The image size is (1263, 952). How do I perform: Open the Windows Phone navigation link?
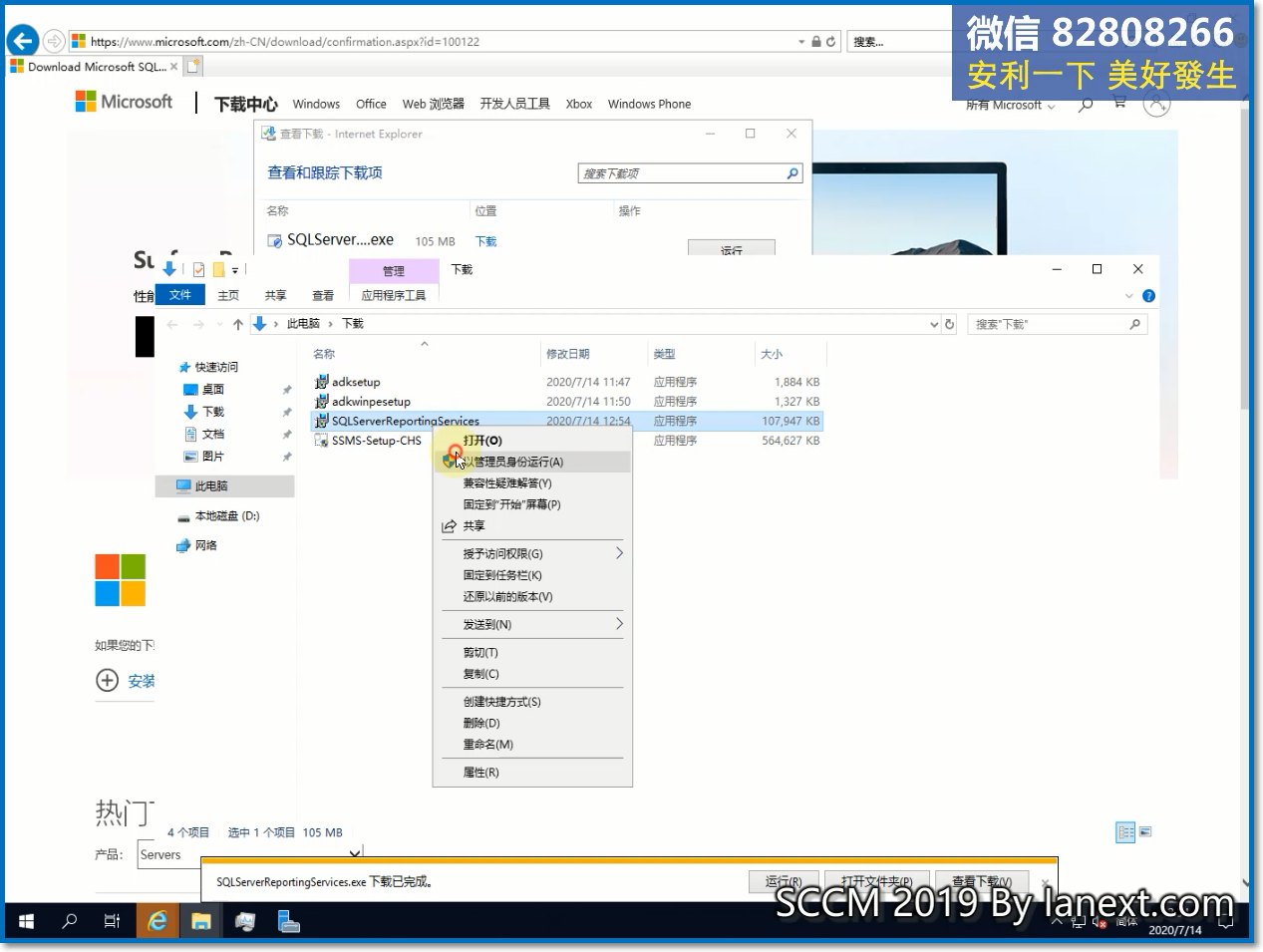point(649,104)
